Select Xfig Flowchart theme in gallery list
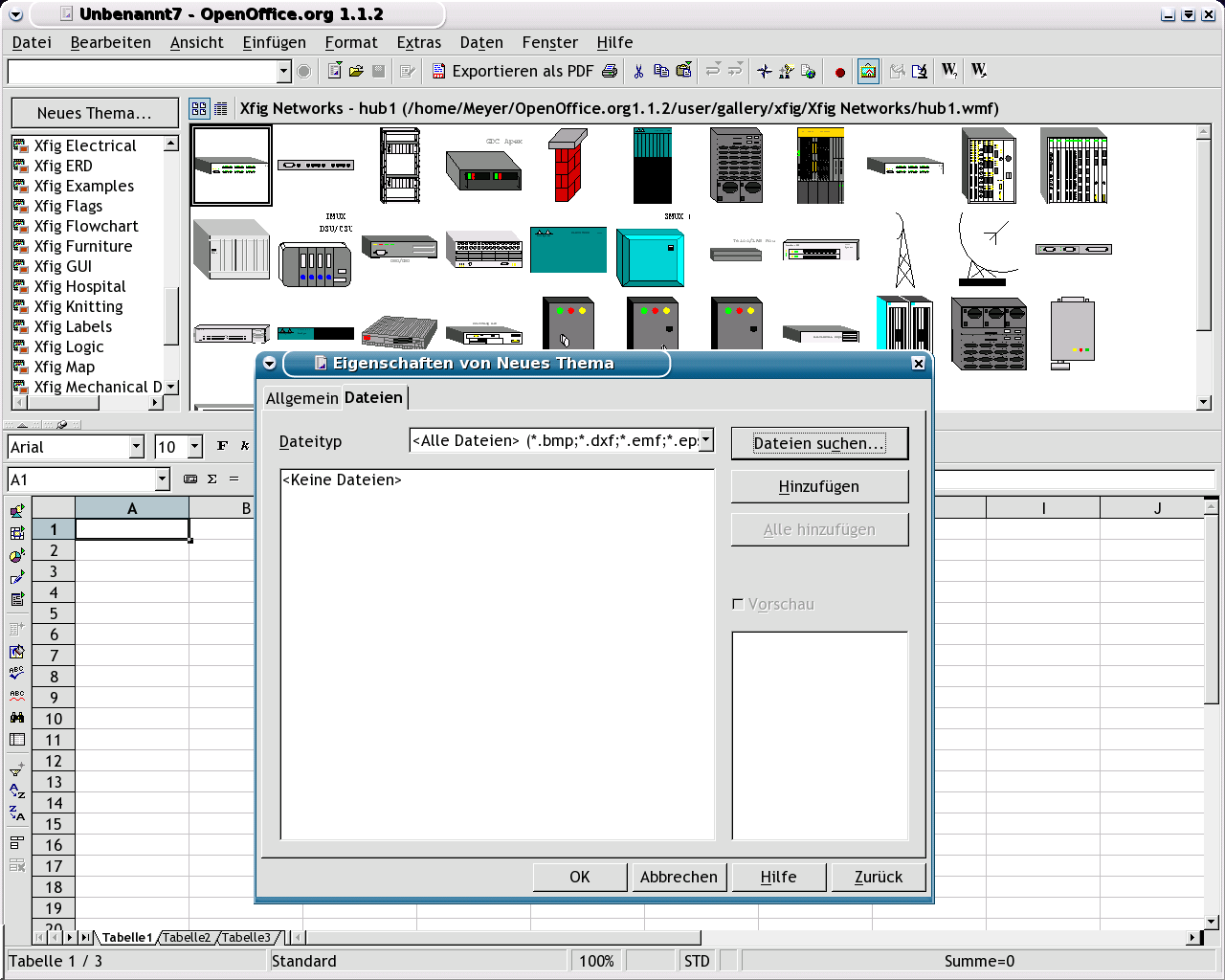Viewport: 1225px width, 980px height. click(x=86, y=226)
